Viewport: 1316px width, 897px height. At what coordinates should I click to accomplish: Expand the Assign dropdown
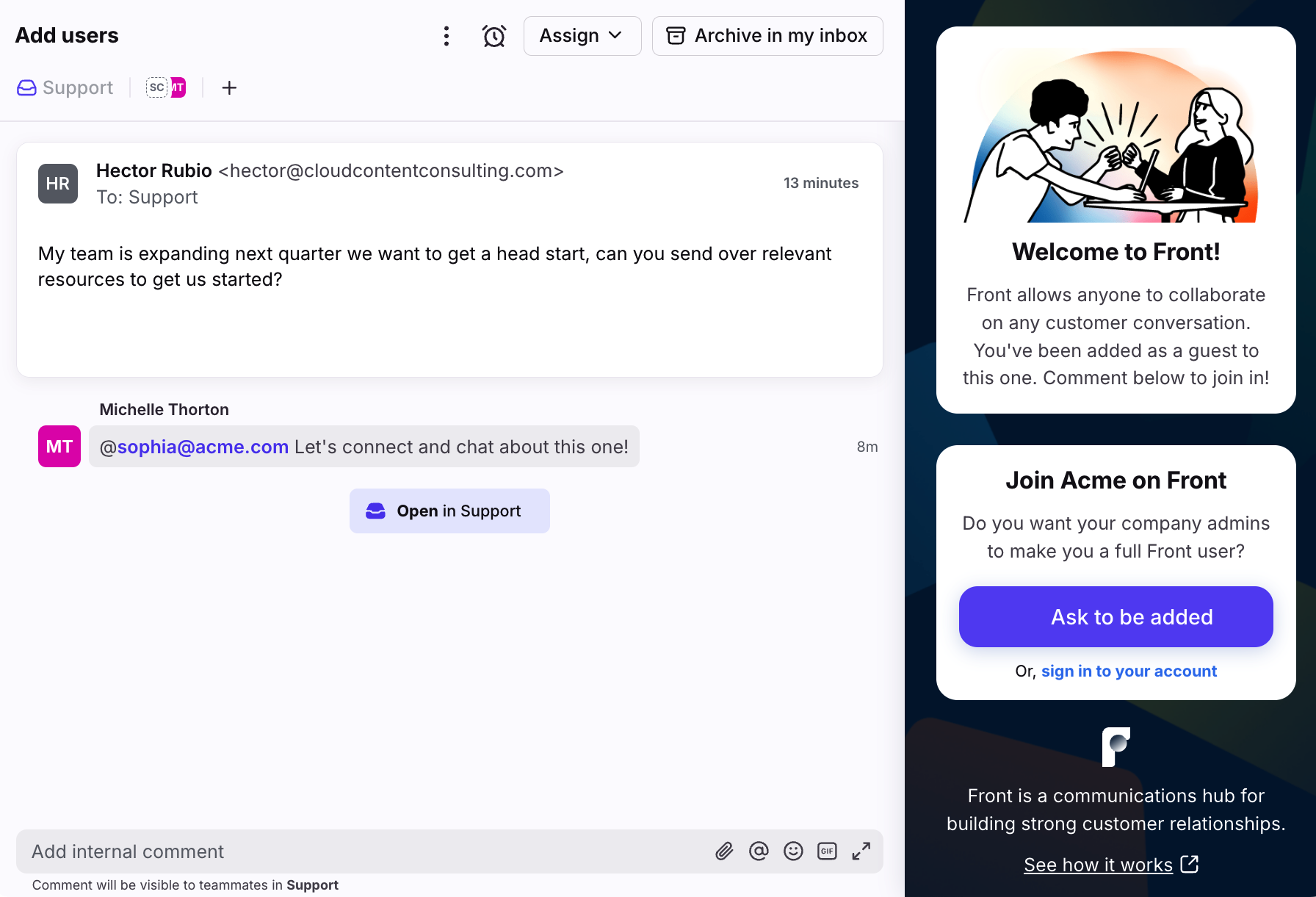click(582, 36)
